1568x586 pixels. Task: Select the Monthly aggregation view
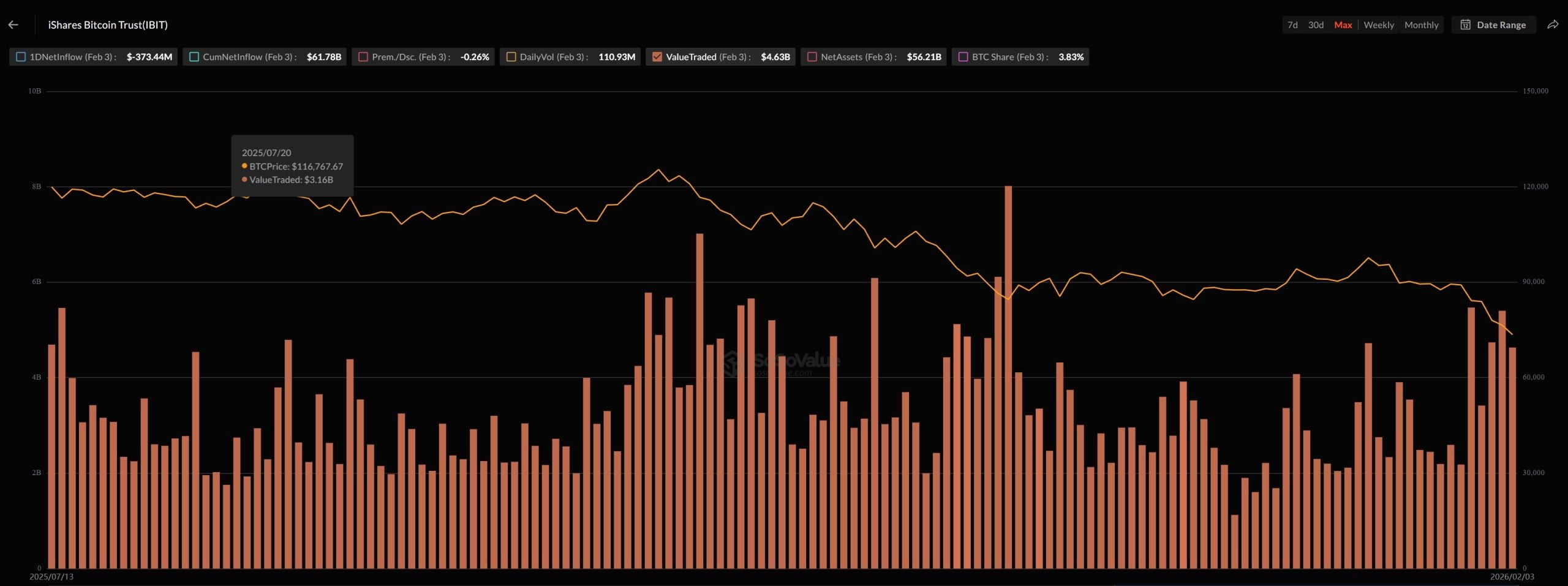pos(1421,25)
